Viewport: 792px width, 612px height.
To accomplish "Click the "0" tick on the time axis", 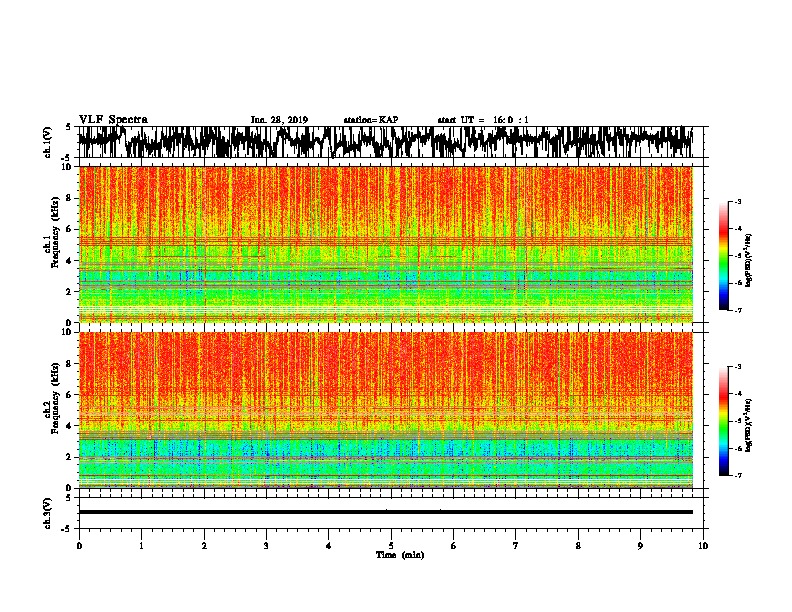I will 79,546.
